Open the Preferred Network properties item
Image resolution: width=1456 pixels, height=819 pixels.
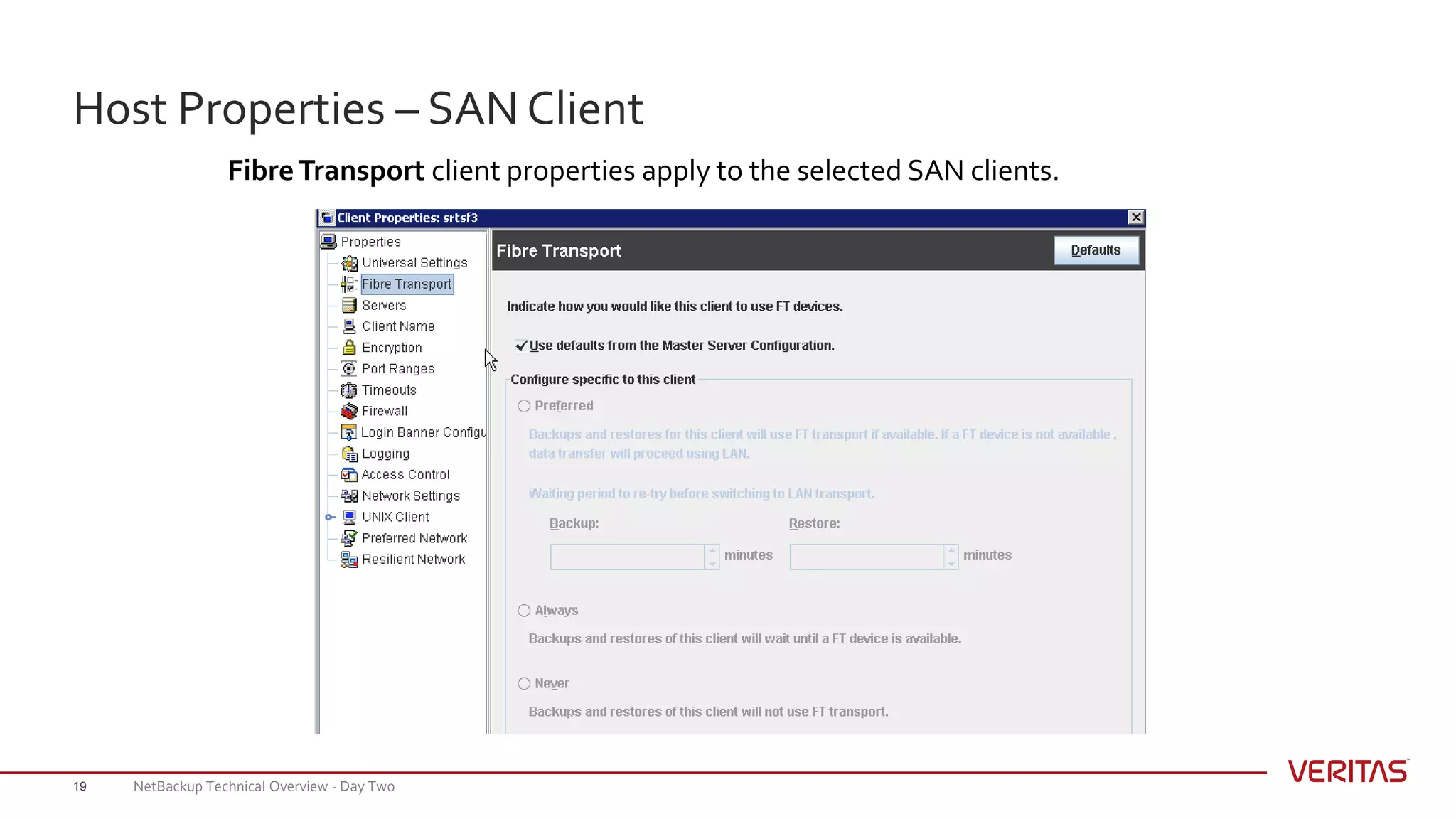click(414, 538)
